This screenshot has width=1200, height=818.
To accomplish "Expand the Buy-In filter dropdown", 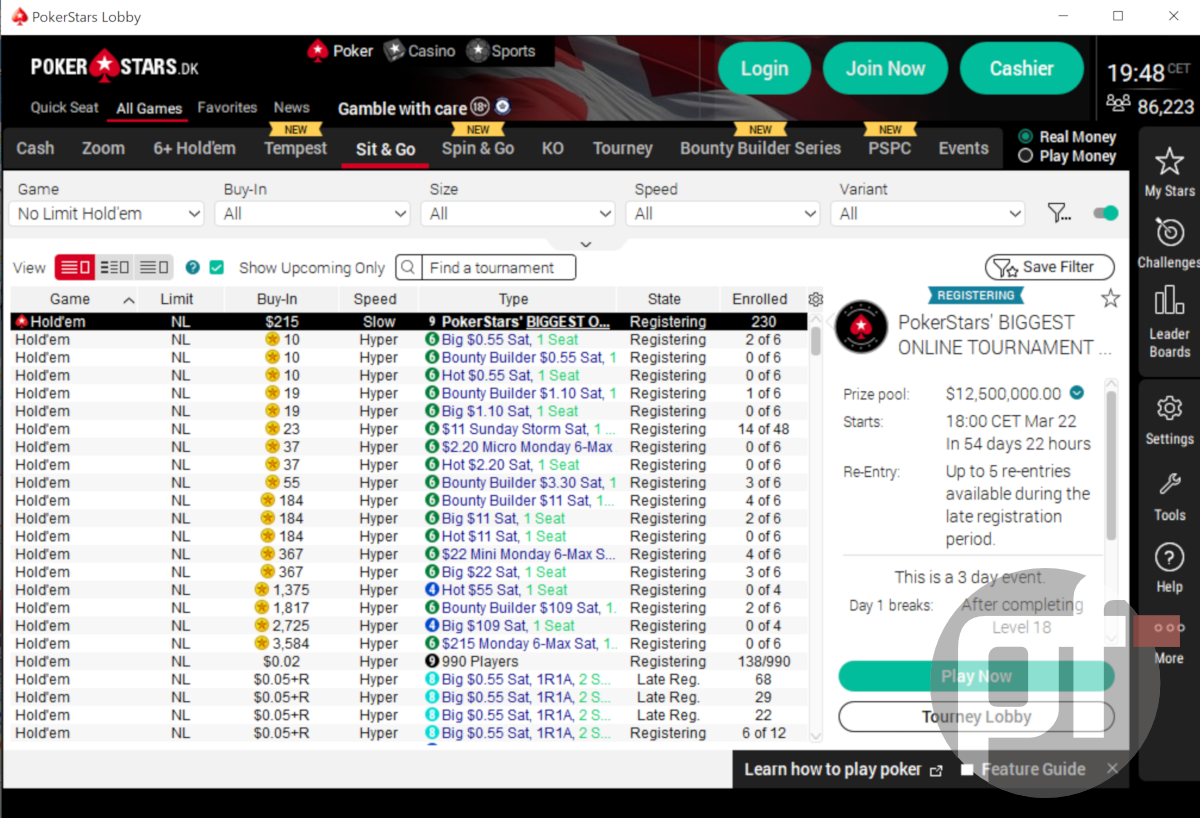I will tap(315, 214).
